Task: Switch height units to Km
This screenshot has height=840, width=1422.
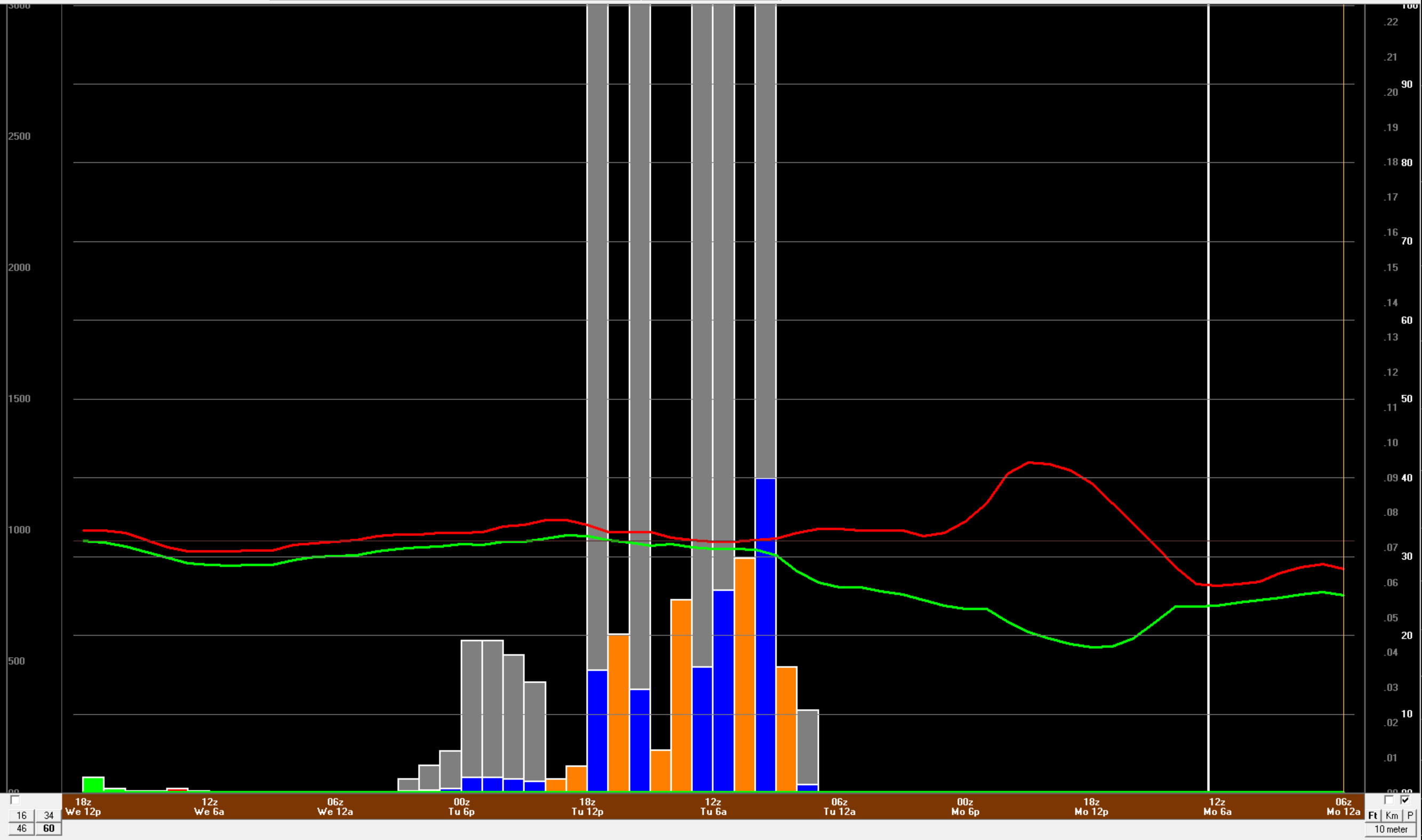Action: click(x=1392, y=815)
